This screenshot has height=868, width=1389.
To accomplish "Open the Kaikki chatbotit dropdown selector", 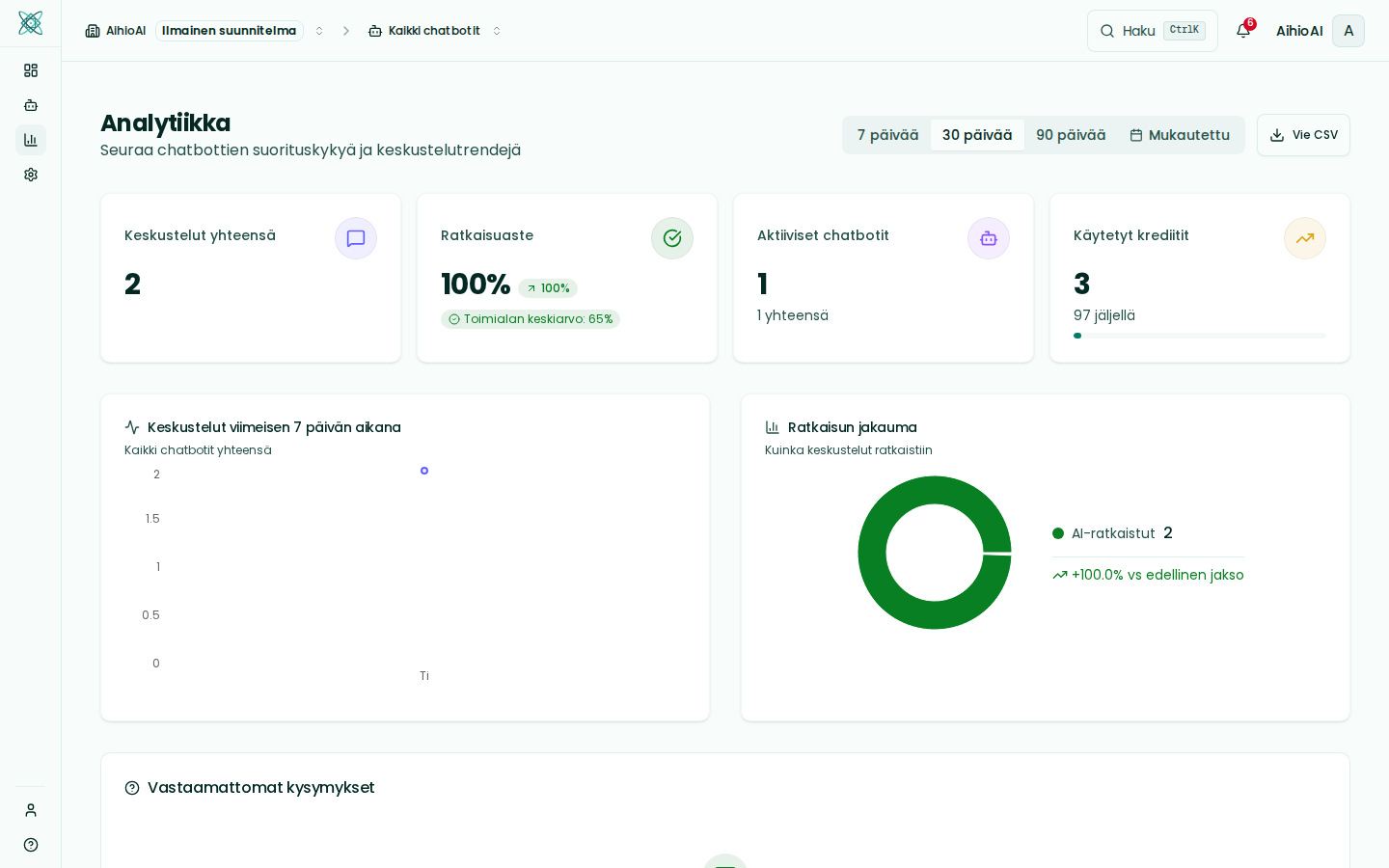I will click(x=497, y=30).
